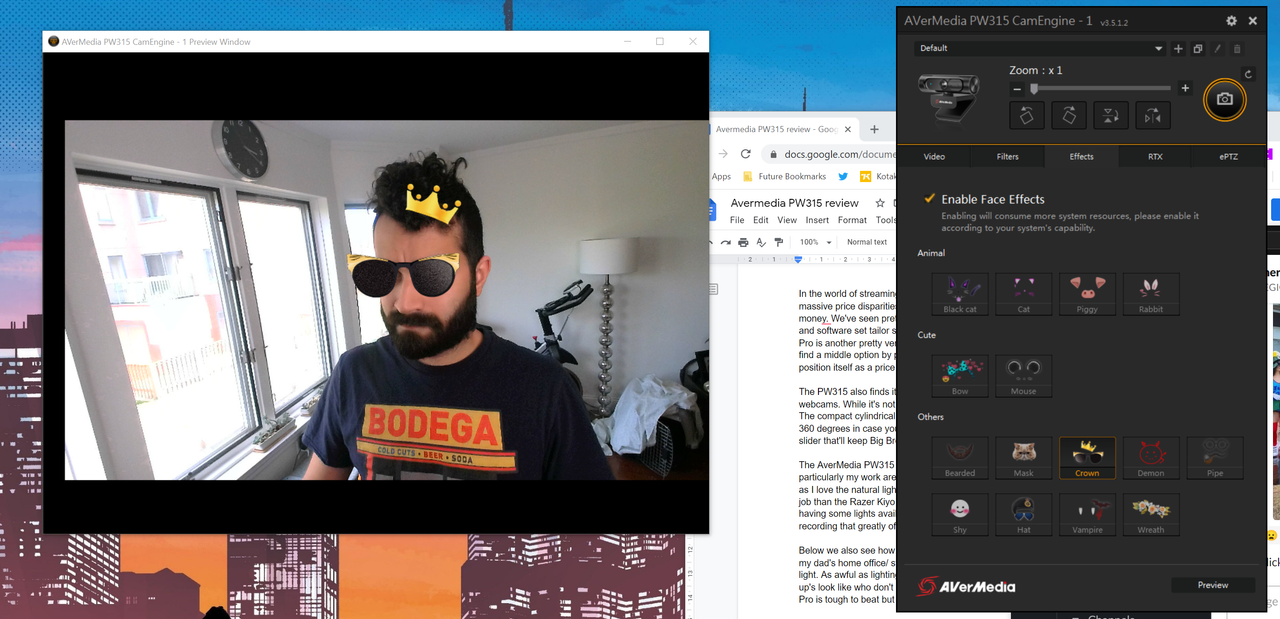1280x619 pixels.
Task: Flip the image vertically
Action: coord(1110,115)
